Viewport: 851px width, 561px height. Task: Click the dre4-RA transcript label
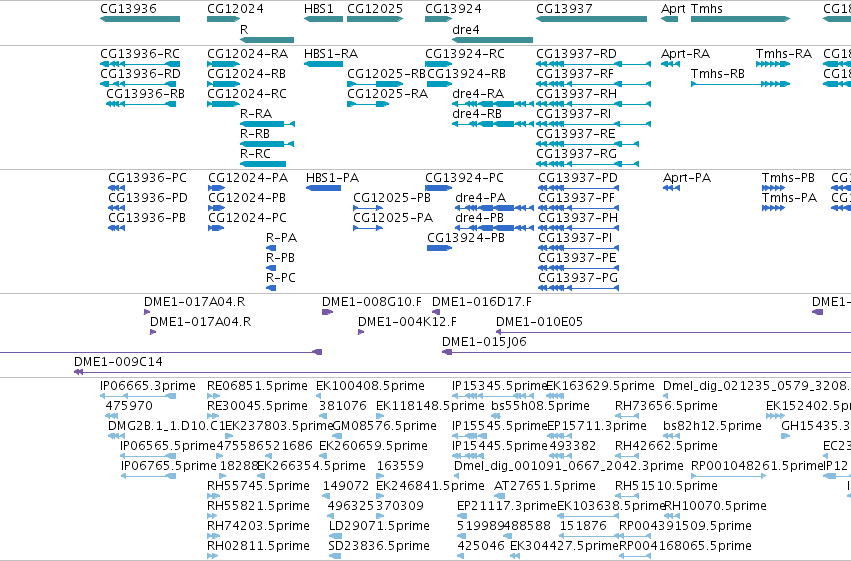478,94
